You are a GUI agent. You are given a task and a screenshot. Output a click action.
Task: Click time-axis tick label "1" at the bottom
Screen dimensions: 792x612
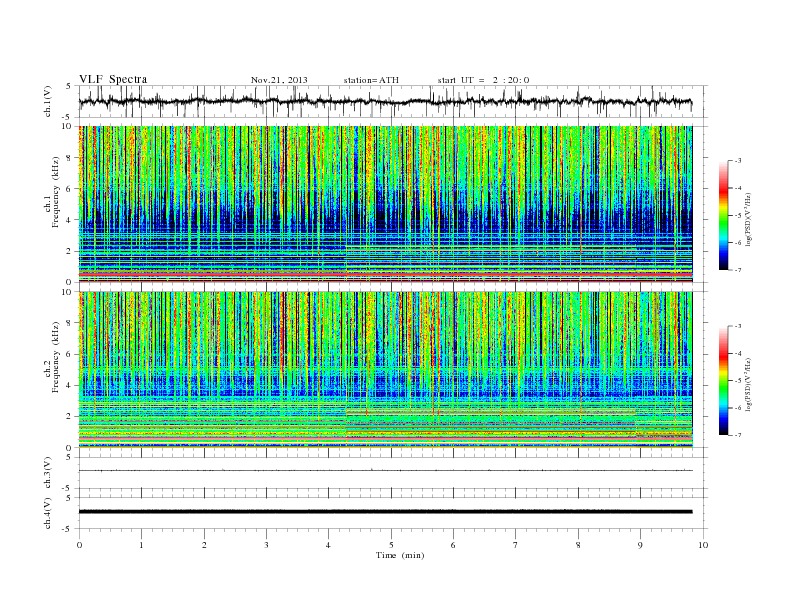tap(141, 545)
